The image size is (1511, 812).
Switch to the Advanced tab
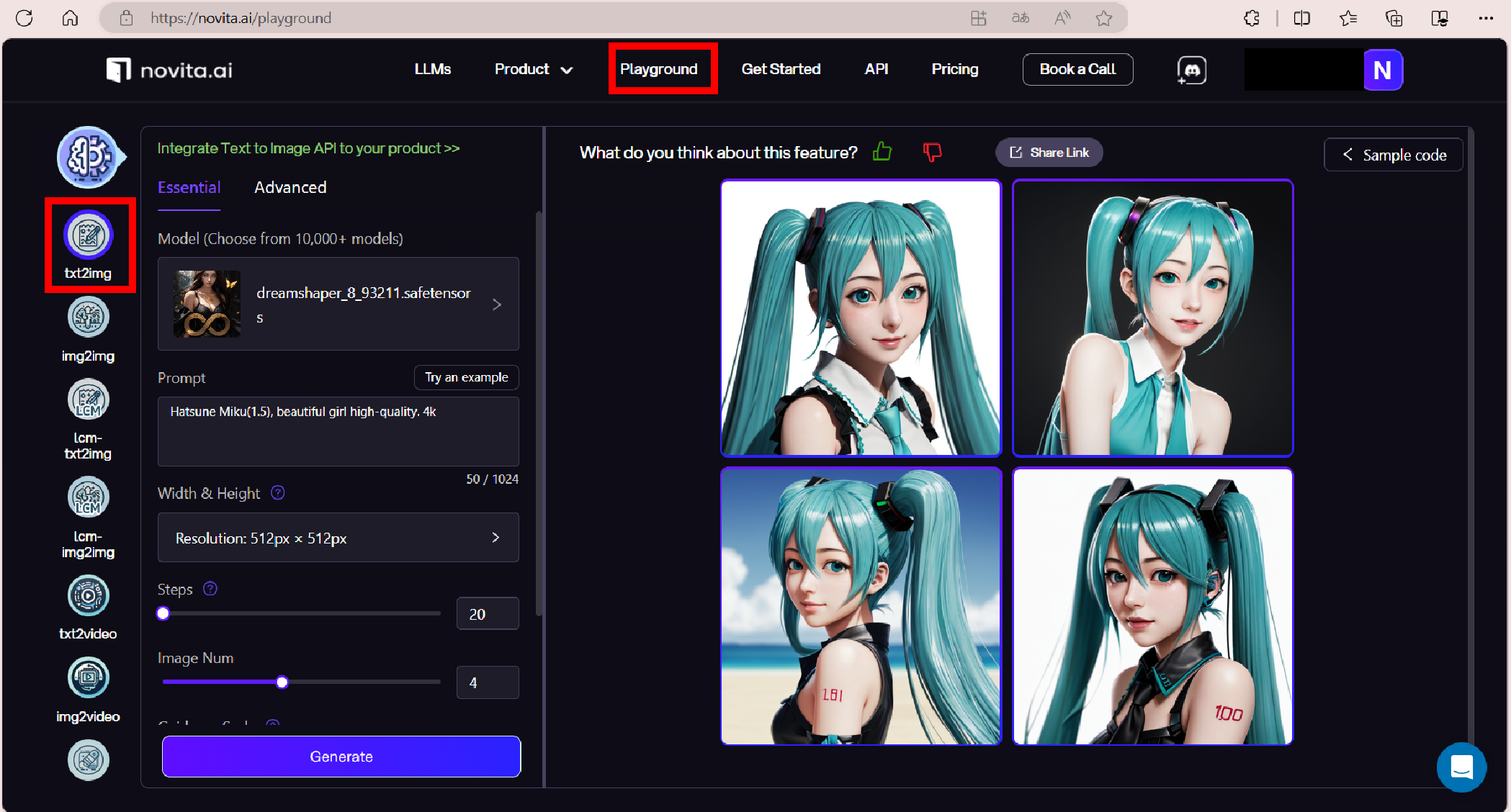[x=290, y=187]
